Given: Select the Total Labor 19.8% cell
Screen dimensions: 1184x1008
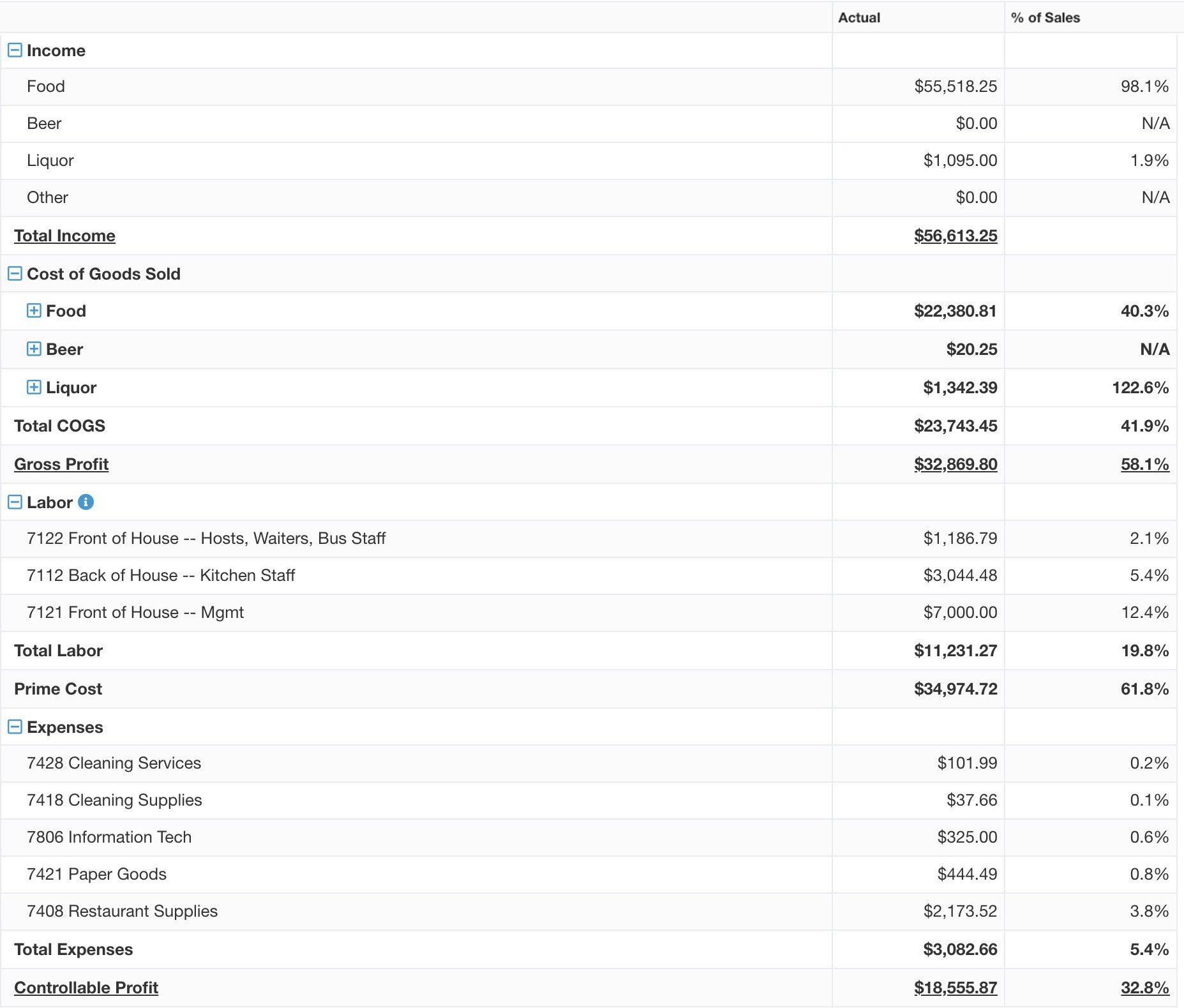Looking at the screenshot, I should pyautogui.click(x=1145, y=651).
